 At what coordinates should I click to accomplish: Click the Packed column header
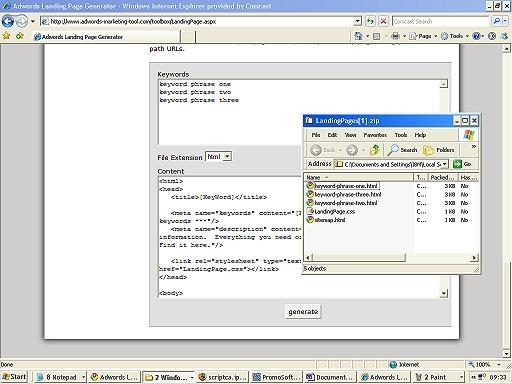click(442, 177)
